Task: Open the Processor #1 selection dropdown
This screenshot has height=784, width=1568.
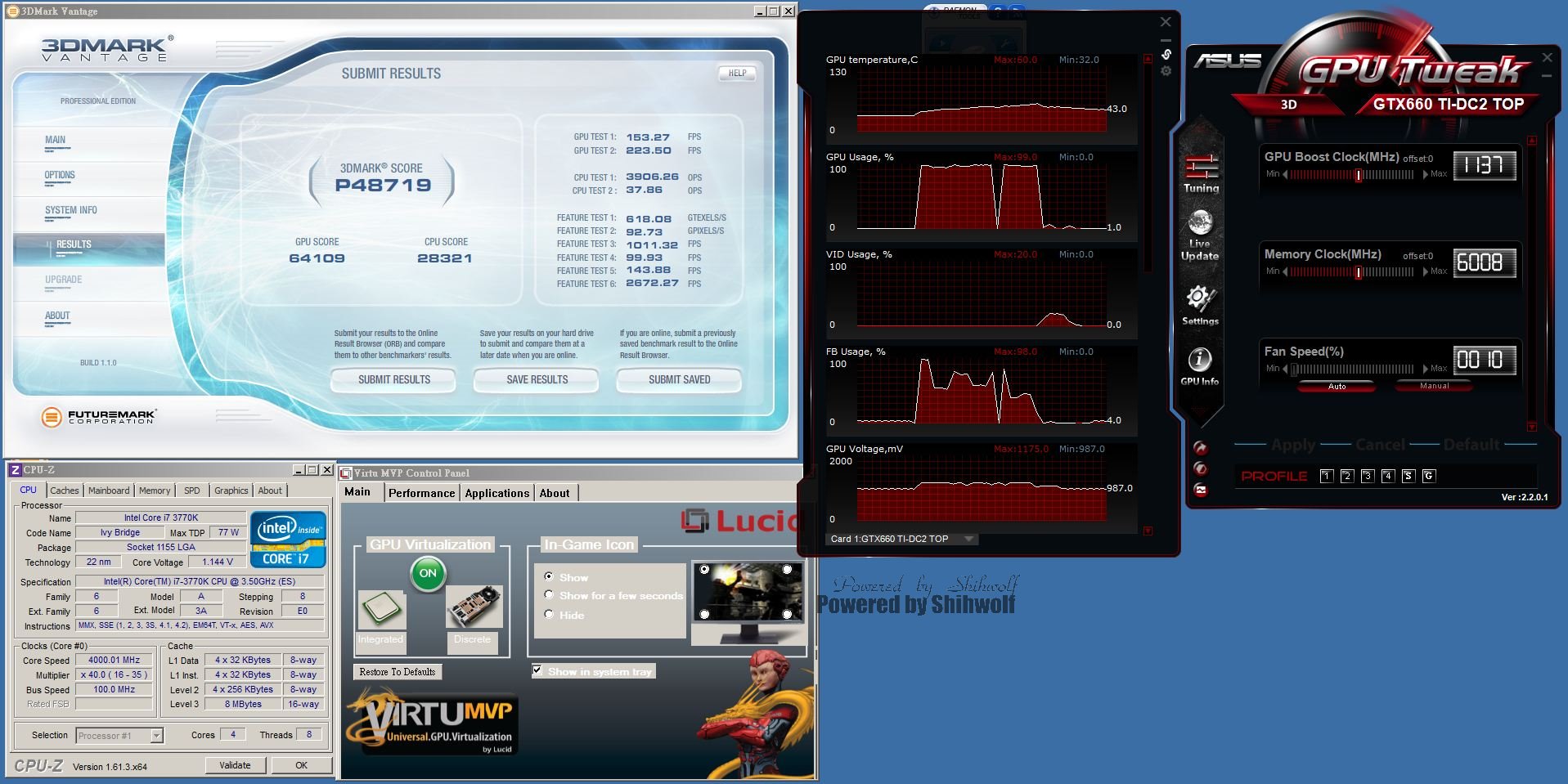Action: coord(119,736)
